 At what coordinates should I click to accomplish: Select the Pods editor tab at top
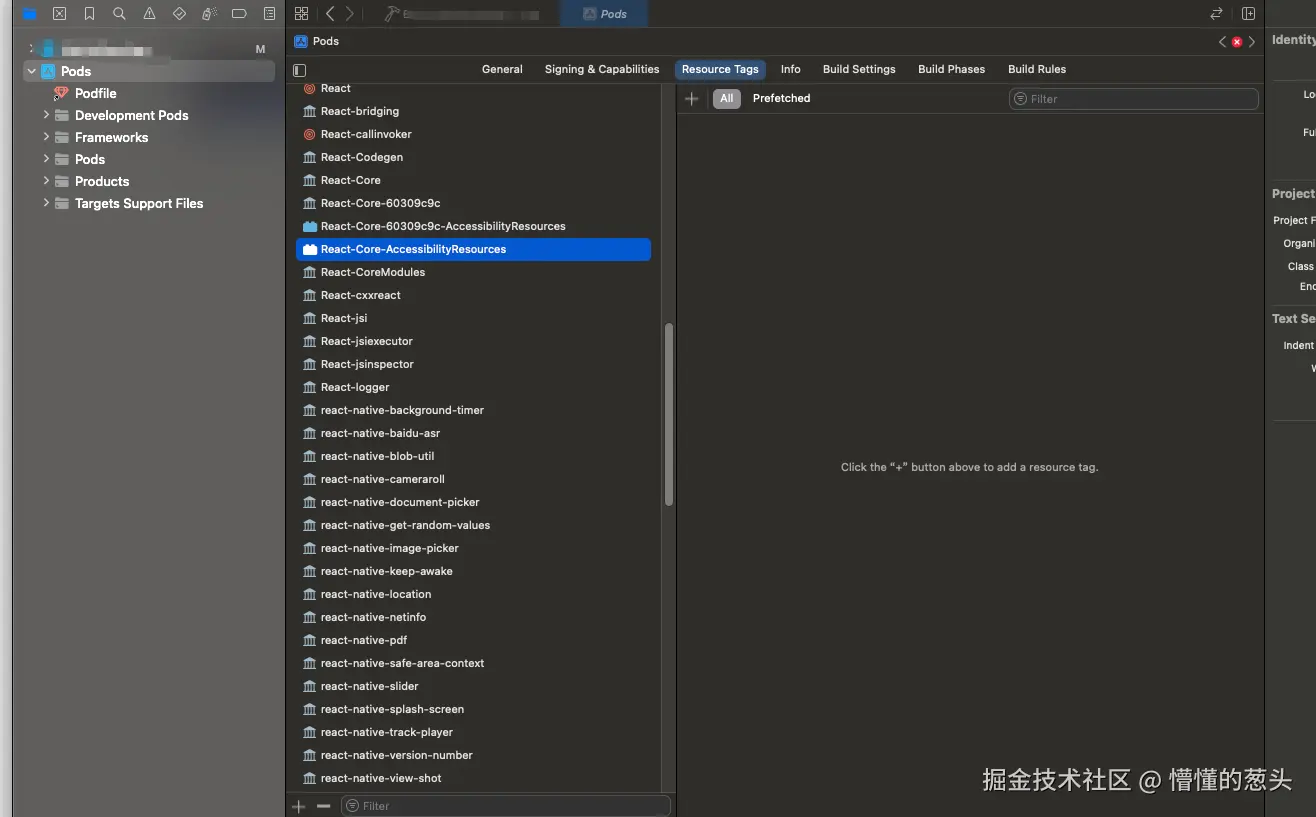pyautogui.click(x=605, y=14)
